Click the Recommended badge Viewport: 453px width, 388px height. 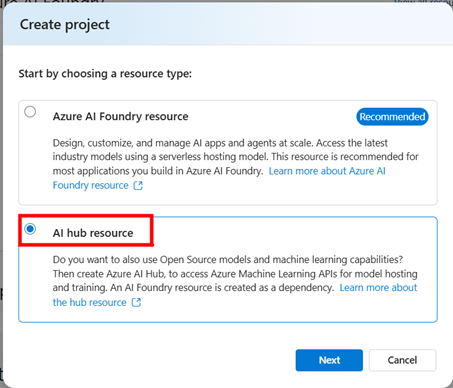coord(392,117)
